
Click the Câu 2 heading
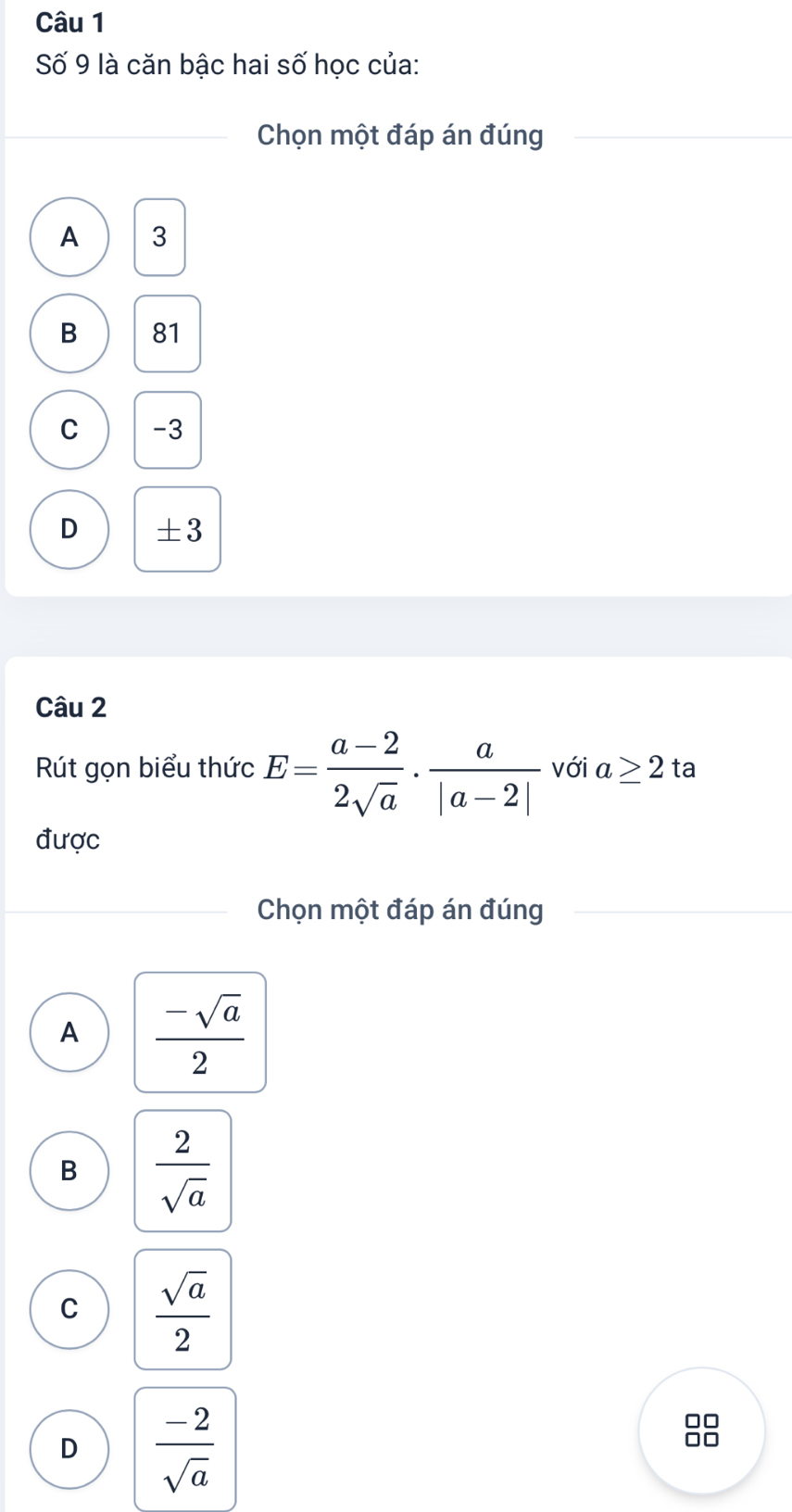pyautogui.click(x=71, y=708)
